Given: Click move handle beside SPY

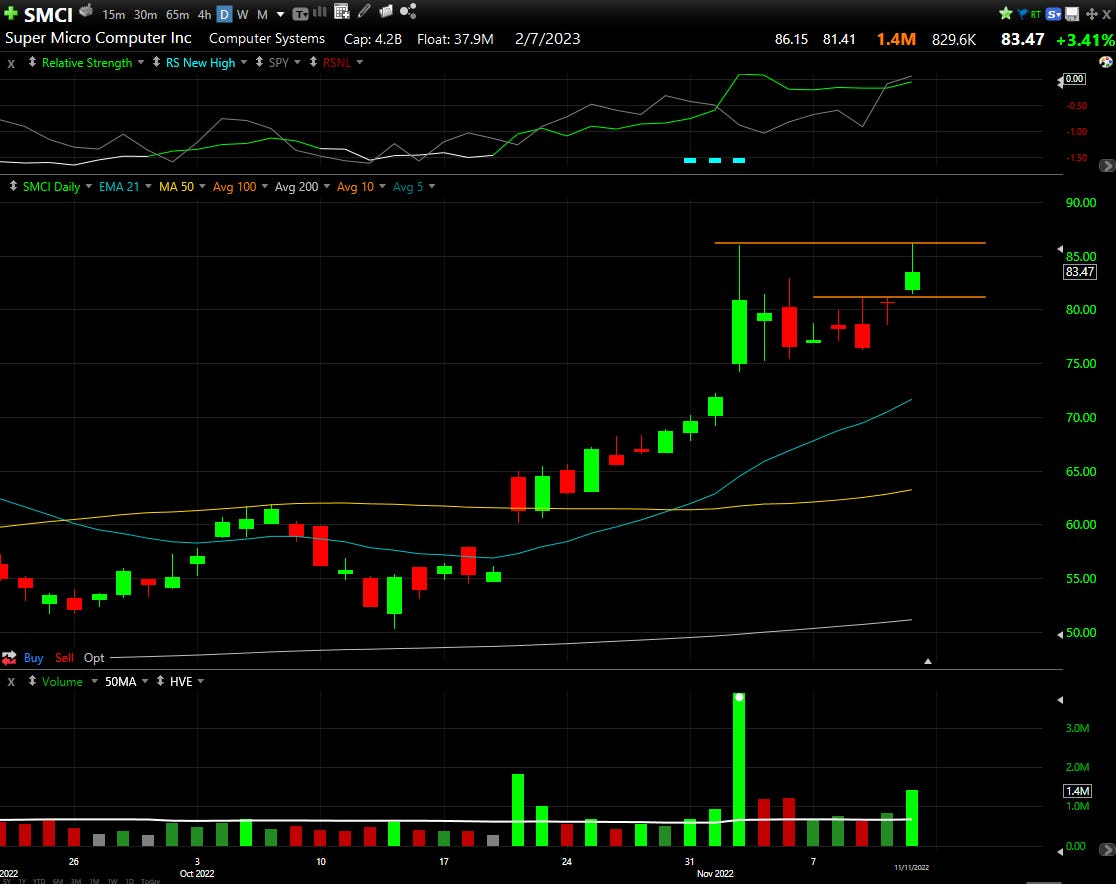Looking at the screenshot, I should click(x=259, y=63).
